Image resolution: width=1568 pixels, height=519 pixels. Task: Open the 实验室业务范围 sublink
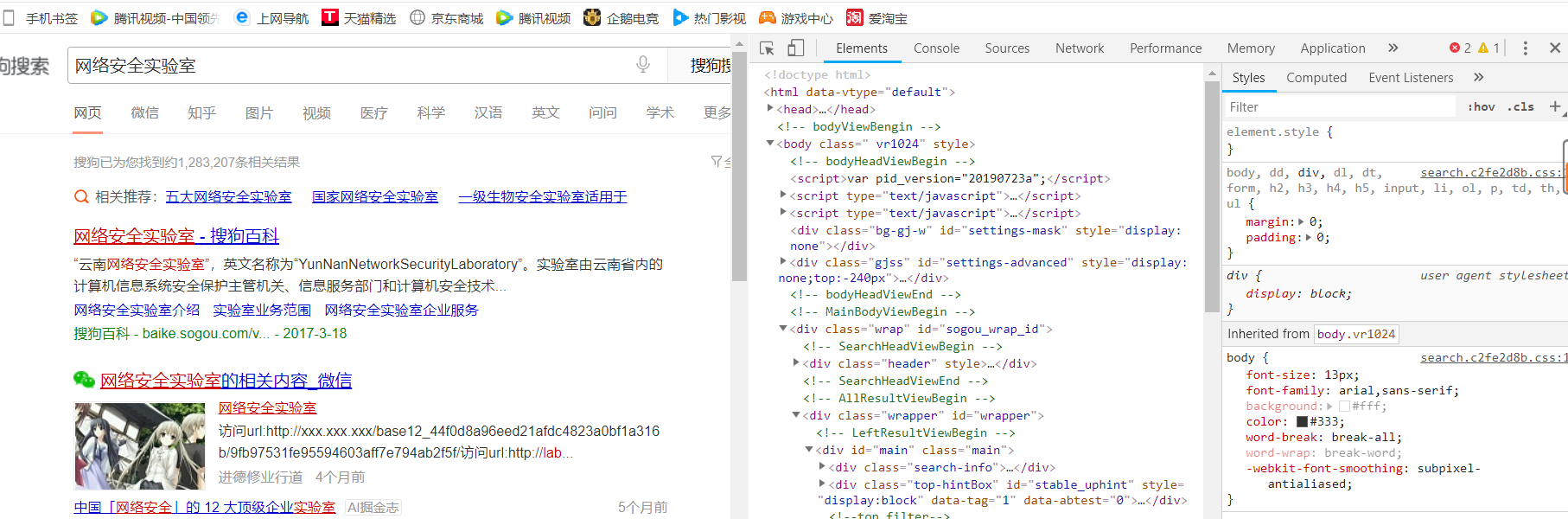[x=262, y=310]
